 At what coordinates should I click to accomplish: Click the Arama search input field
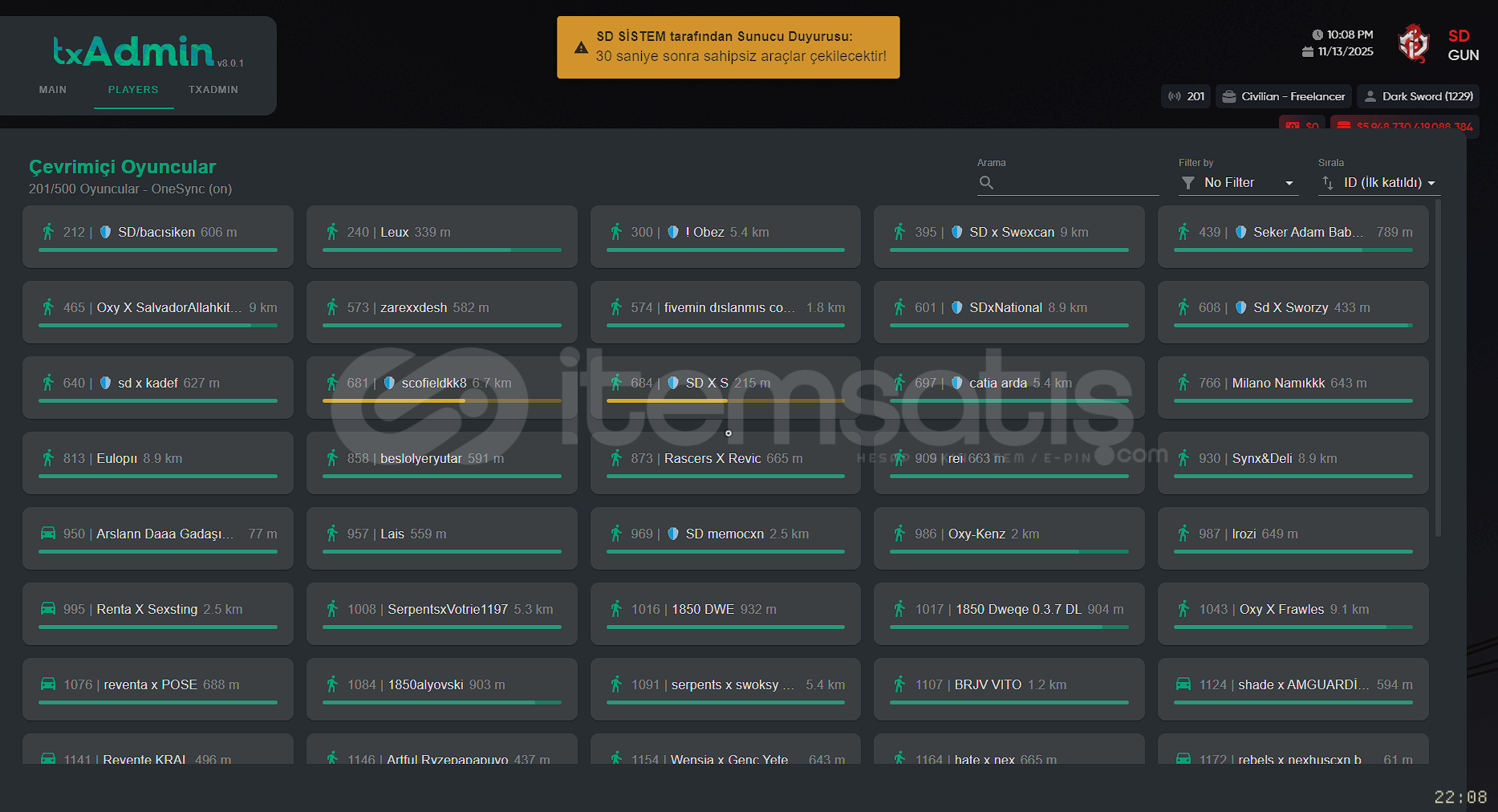coord(1075,183)
